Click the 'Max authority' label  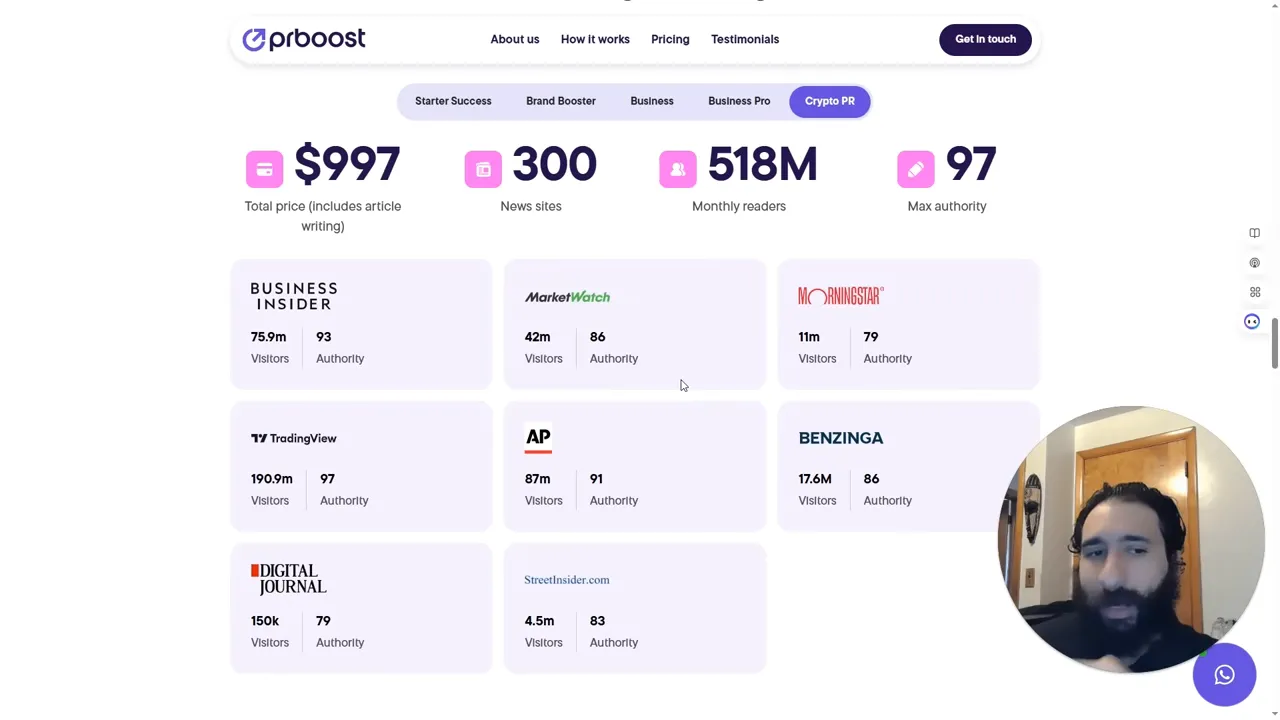click(x=947, y=206)
